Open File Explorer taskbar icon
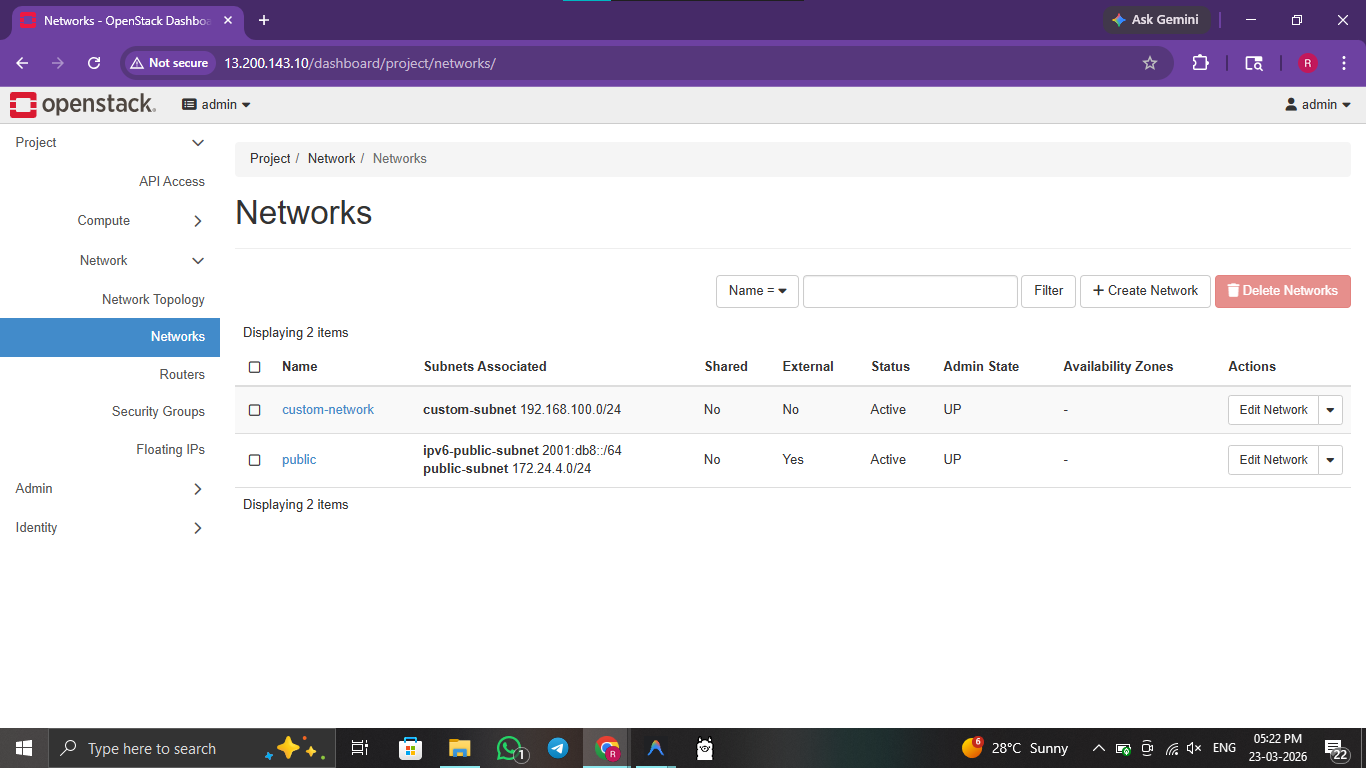Image resolution: width=1366 pixels, height=768 pixels. 459,748
